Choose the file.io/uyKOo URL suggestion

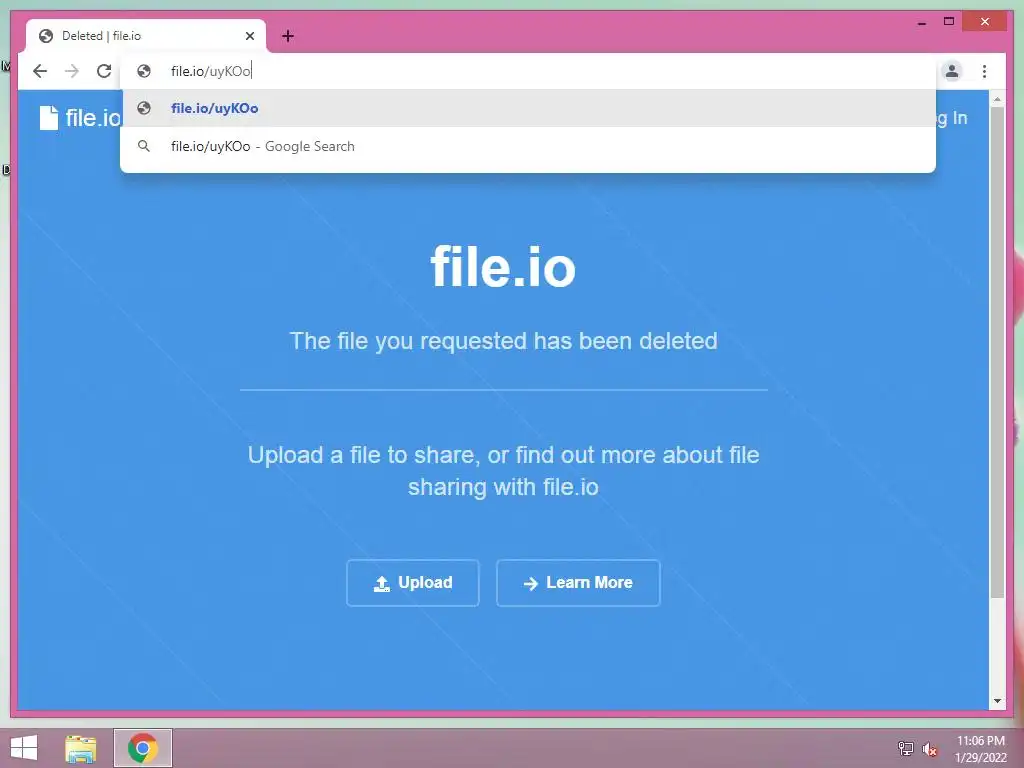tap(528, 108)
